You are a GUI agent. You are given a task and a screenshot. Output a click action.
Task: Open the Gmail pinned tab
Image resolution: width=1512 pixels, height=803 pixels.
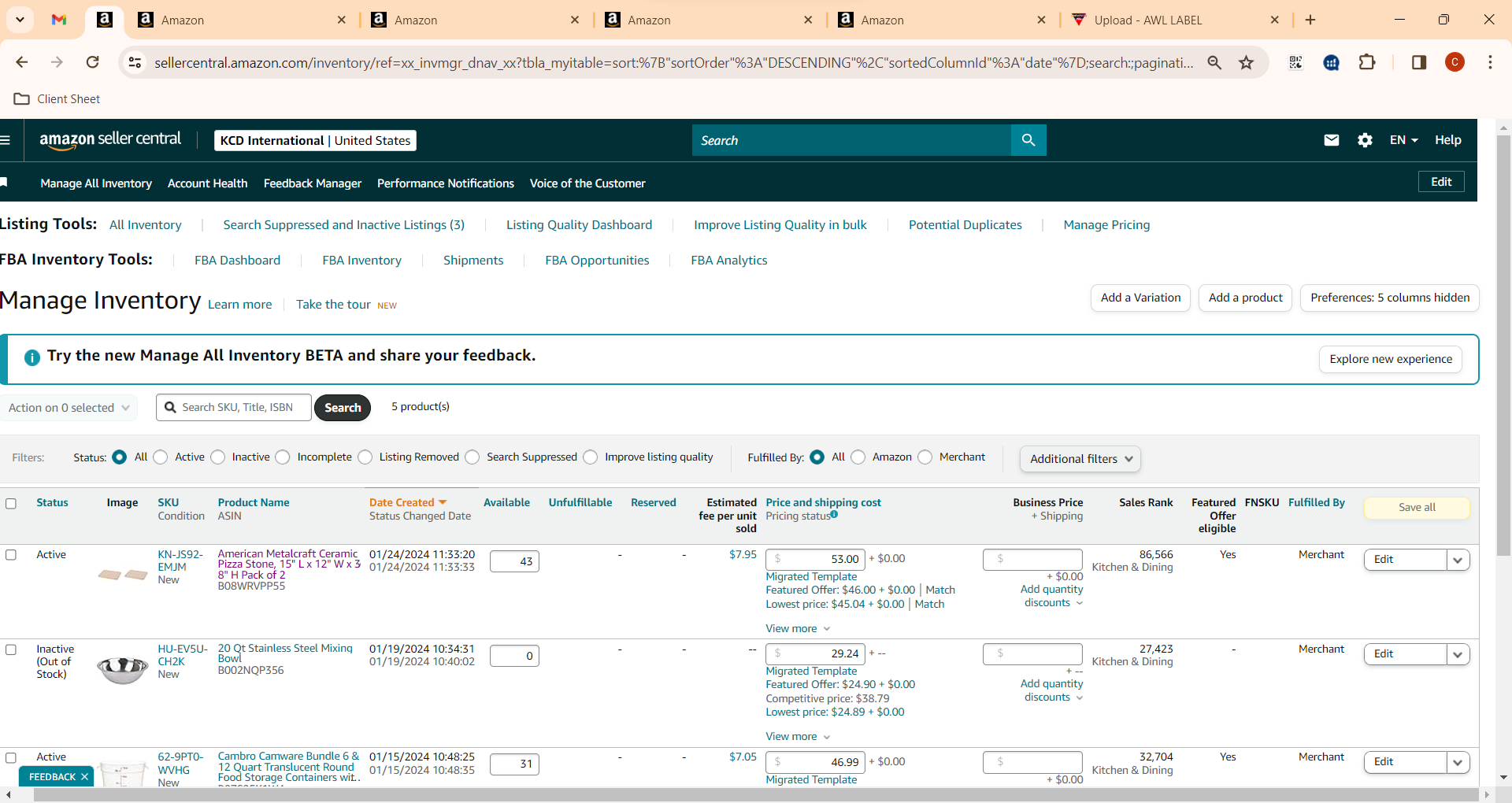tap(59, 20)
